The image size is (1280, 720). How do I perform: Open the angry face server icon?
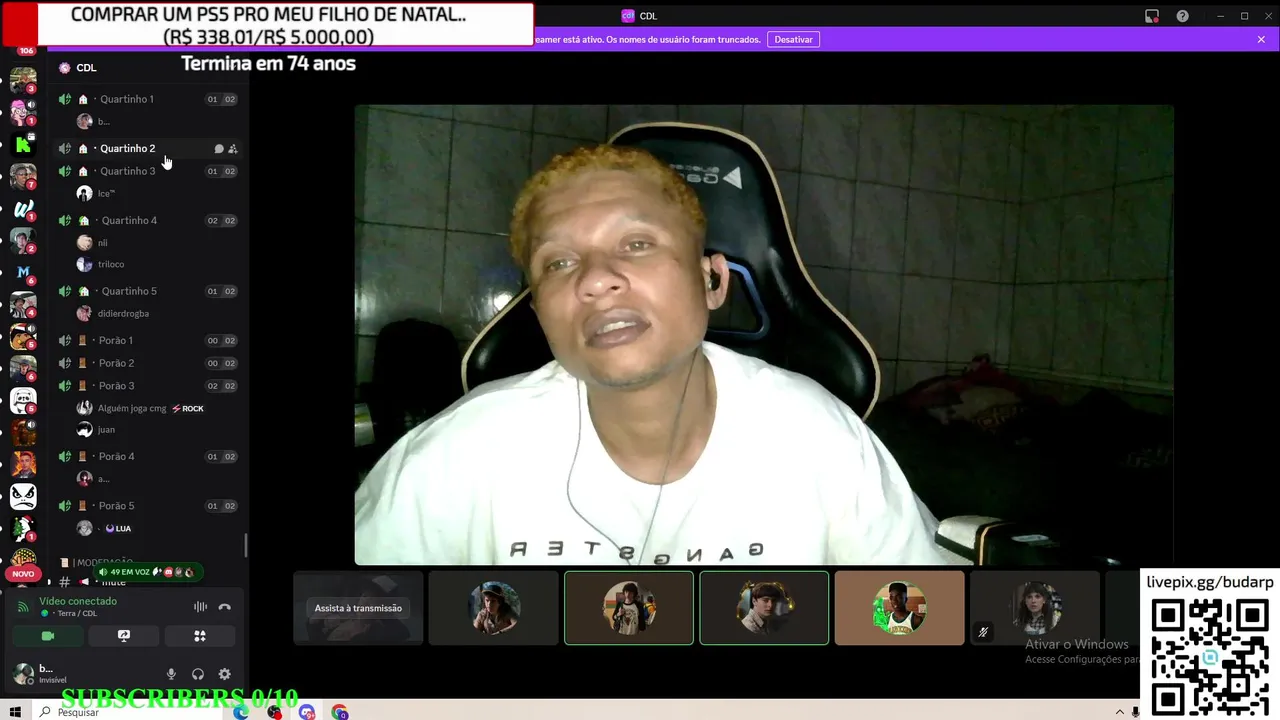click(23, 495)
